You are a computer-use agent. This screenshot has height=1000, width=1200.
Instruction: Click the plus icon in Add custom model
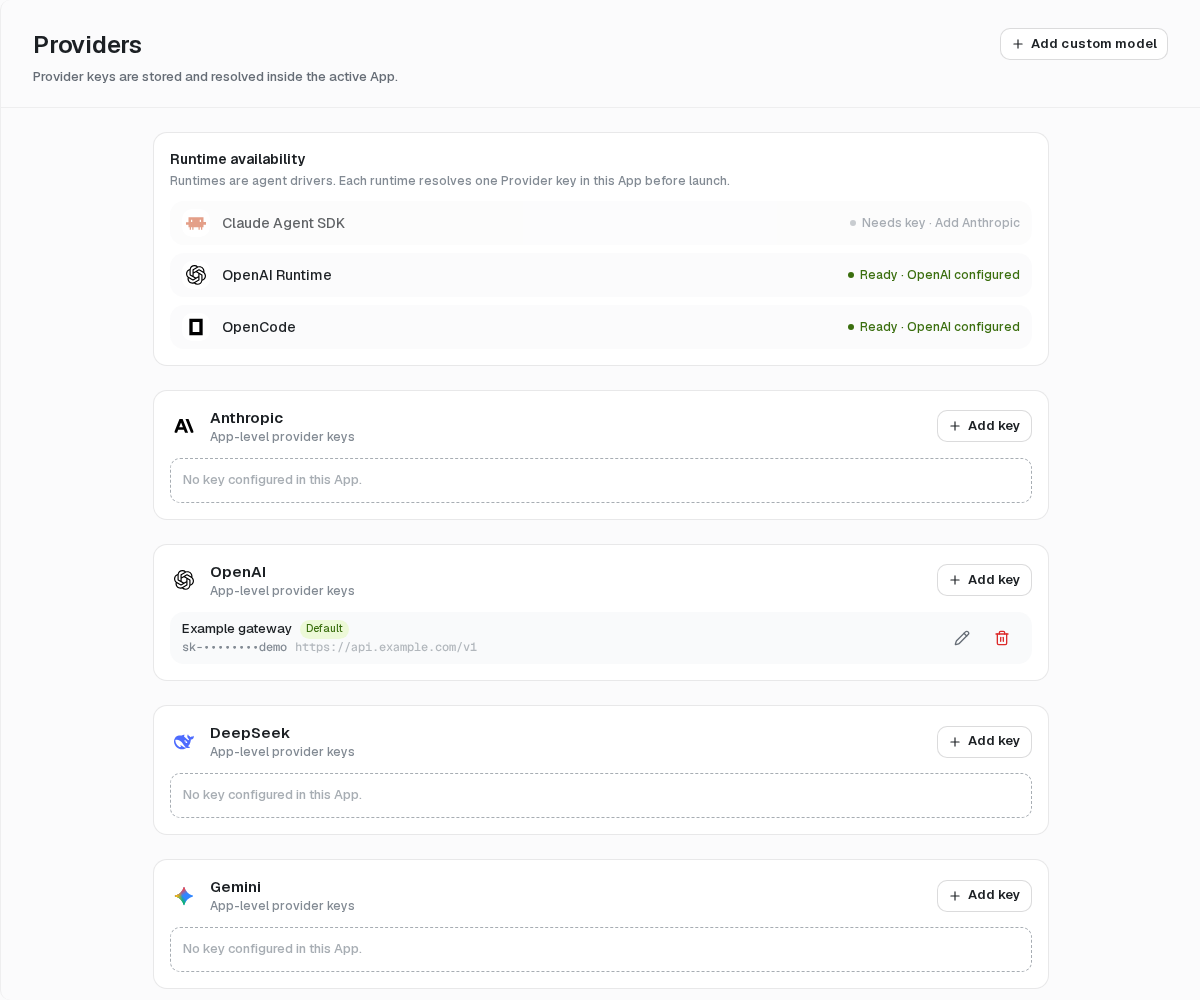(1018, 44)
